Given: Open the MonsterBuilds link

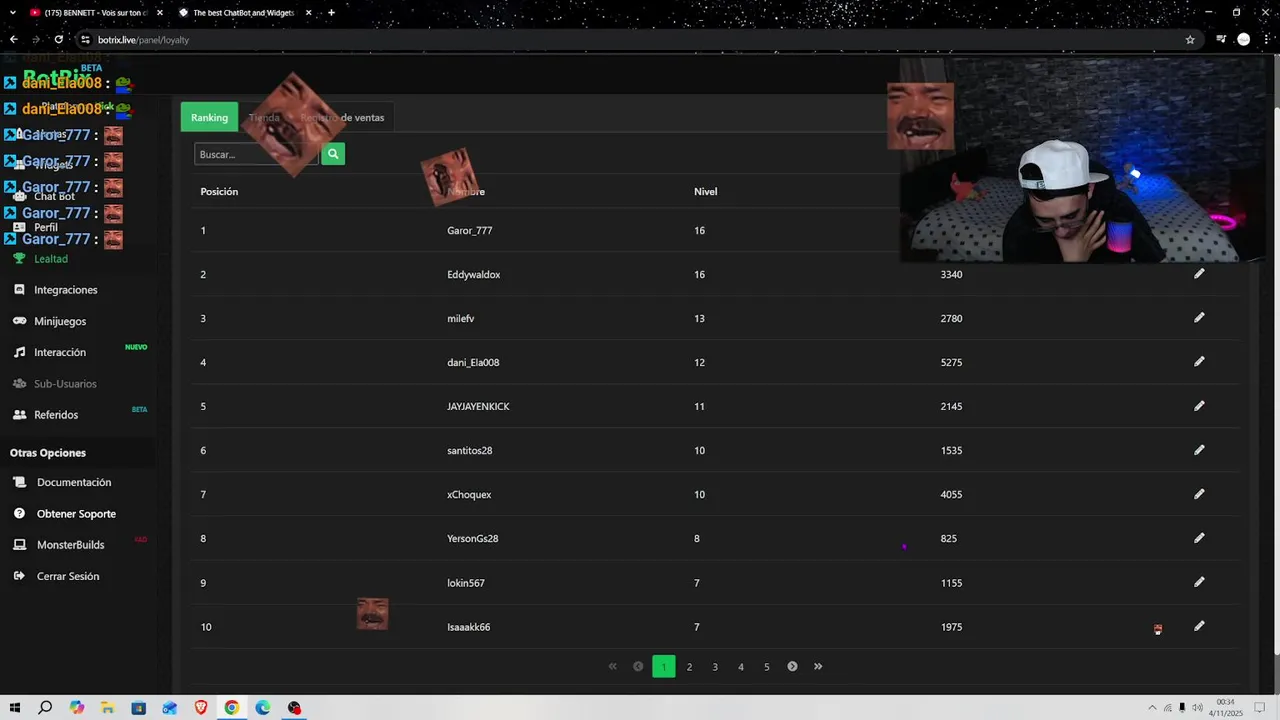Looking at the screenshot, I should click(x=70, y=545).
